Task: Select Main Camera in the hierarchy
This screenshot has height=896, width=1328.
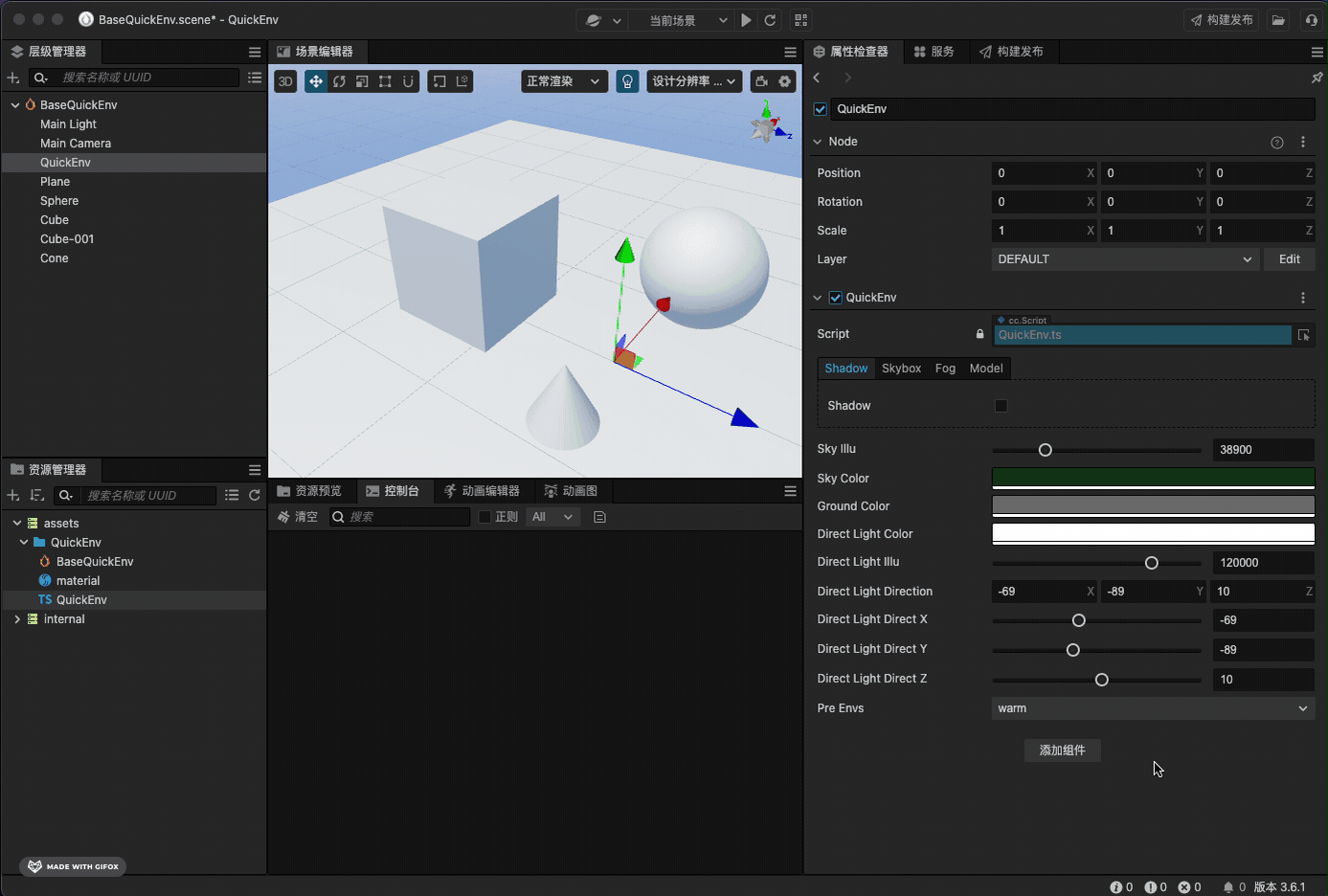Action: click(x=76, y=144)
